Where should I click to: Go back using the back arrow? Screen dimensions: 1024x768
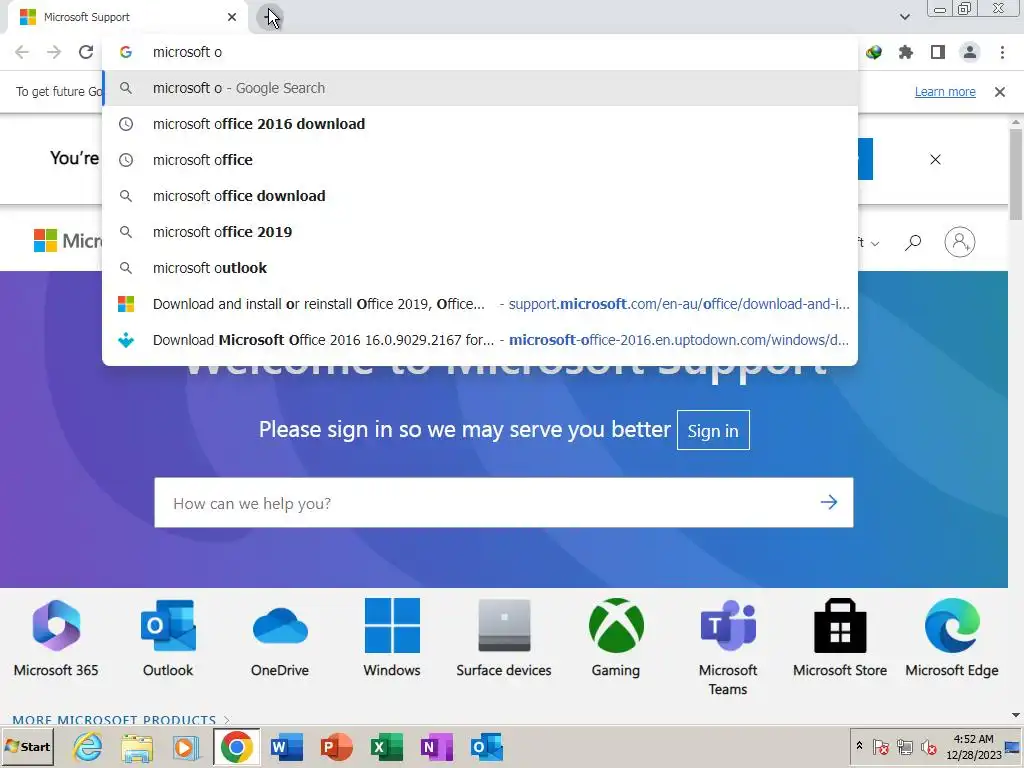tap(22, 52)
